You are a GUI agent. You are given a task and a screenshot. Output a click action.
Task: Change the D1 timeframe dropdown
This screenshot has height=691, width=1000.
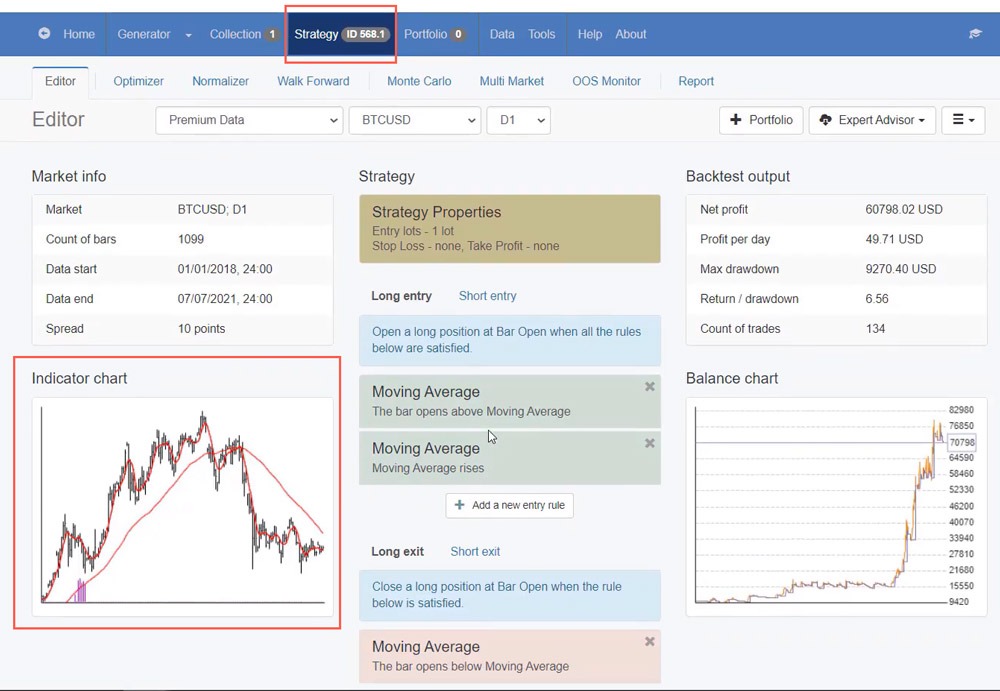pyautogui.click(x=518, y=120)
